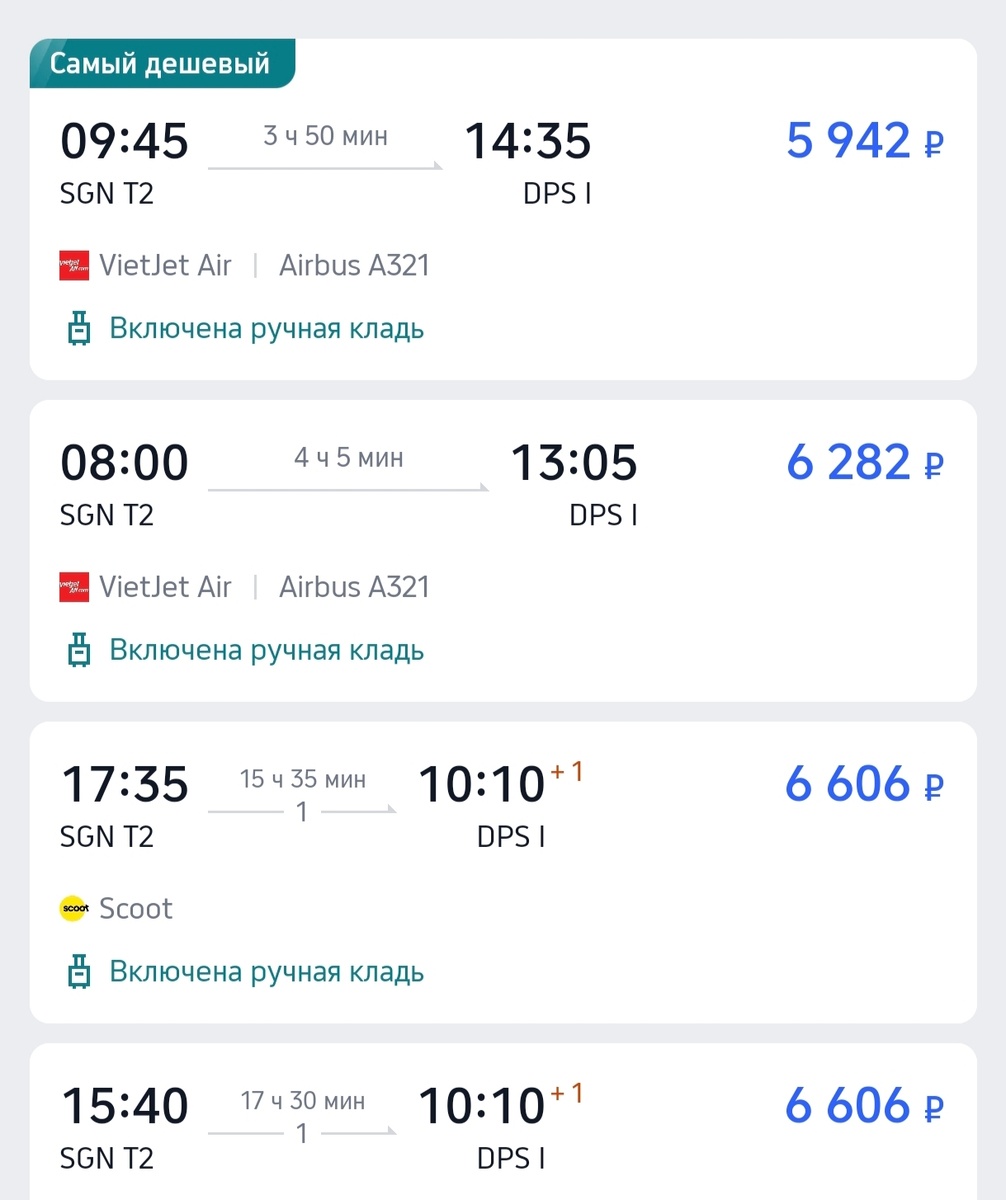Select the 5 942 ₽ price
Image resolution: width=1006 pixels, height=1200 pixels.
(x=864, y=141)
